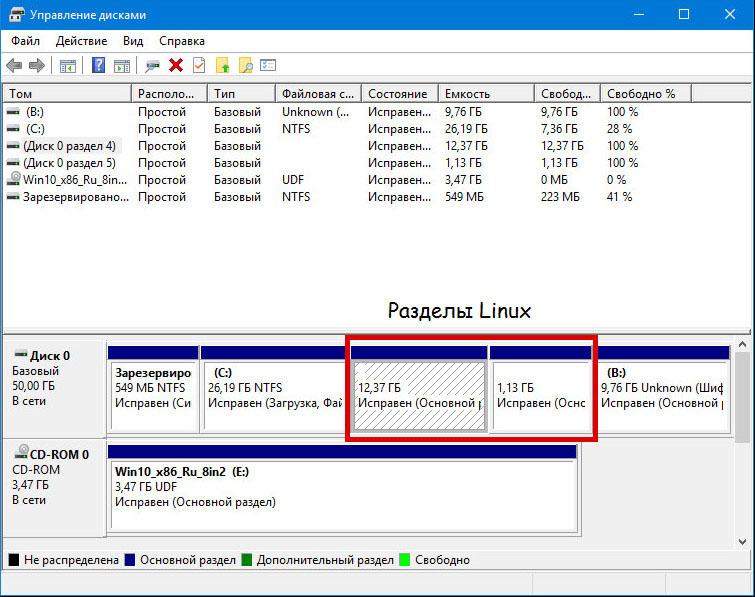Click the Back arrow in the toolbar
Image resolution: width=755 pixels, height=597 pixels.
[14, 65]
